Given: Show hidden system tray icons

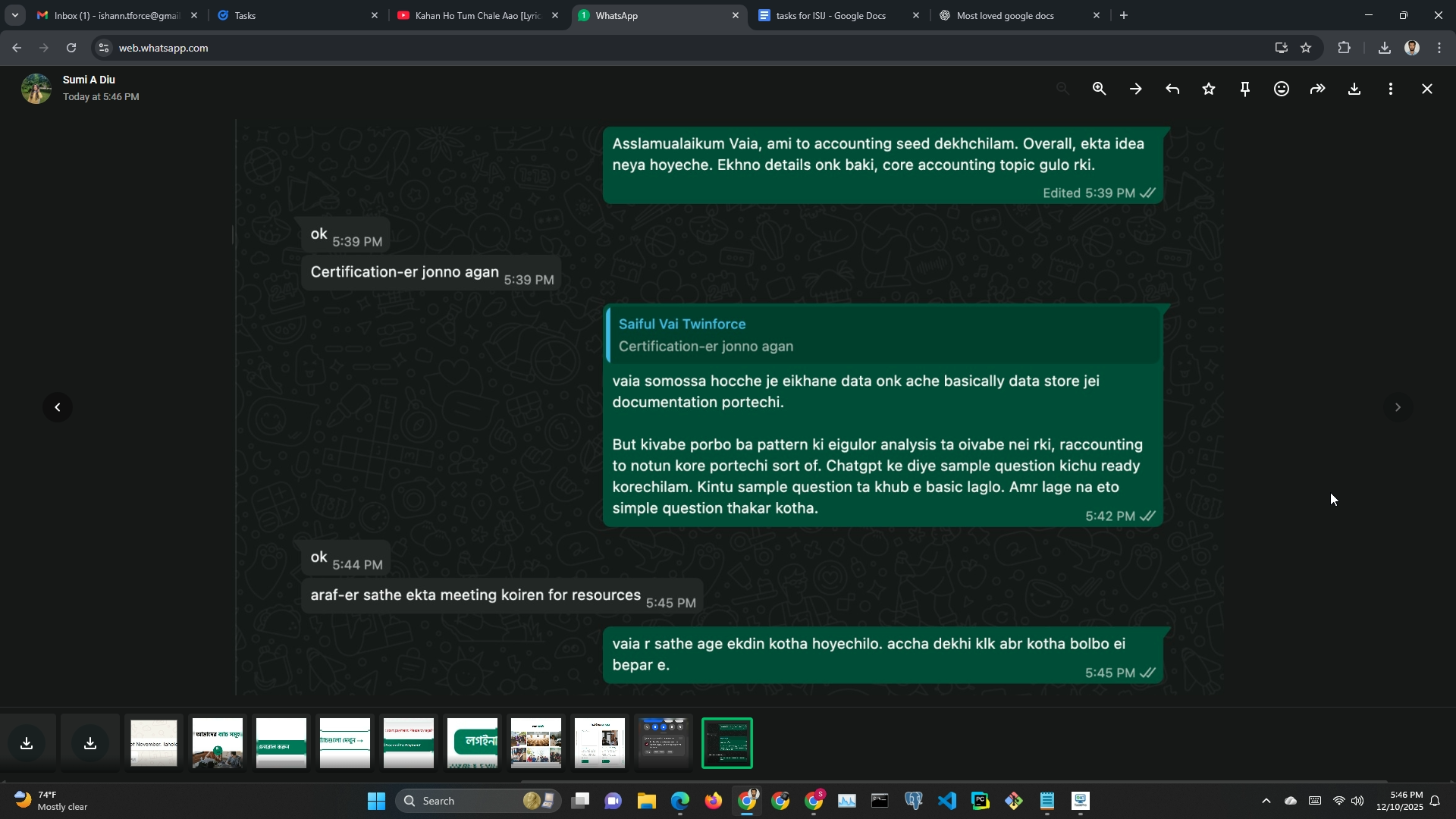Looking at the screenshot, I should click(1266, 801).
